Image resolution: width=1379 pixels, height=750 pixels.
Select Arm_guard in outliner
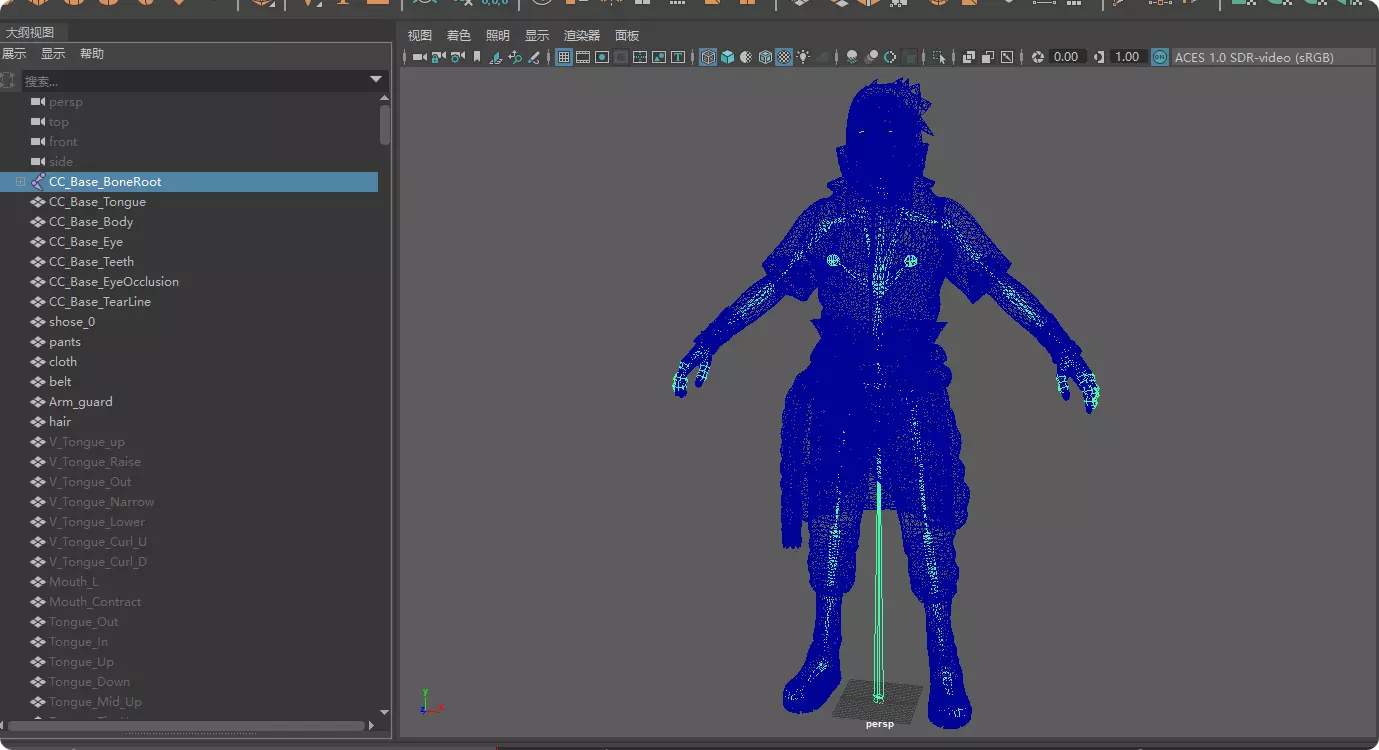pyautogui.click(x=81, y=402)
